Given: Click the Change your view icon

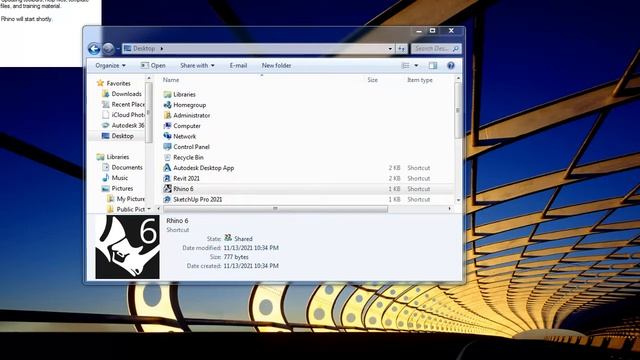Looking at the screenshot, I should (405, 65).
